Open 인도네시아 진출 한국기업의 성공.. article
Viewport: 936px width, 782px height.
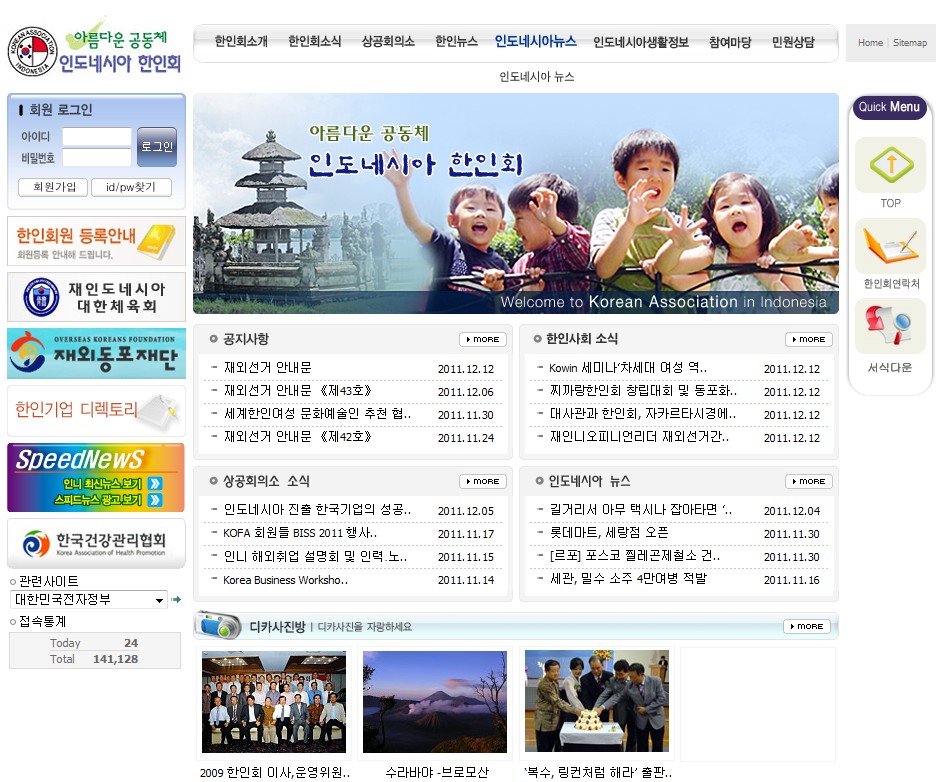tap(317, 510)
